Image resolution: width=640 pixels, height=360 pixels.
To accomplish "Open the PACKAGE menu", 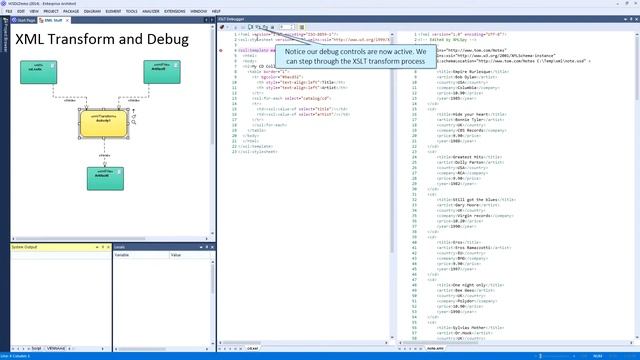I will point(71,11).
